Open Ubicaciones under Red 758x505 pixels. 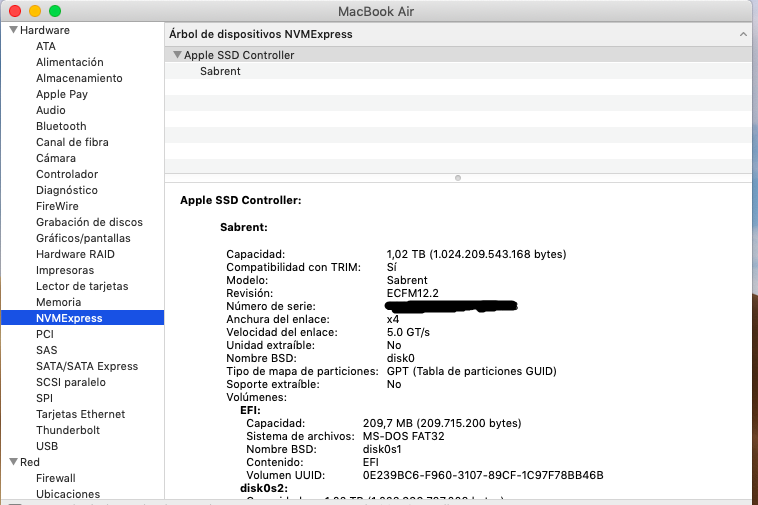68,493
